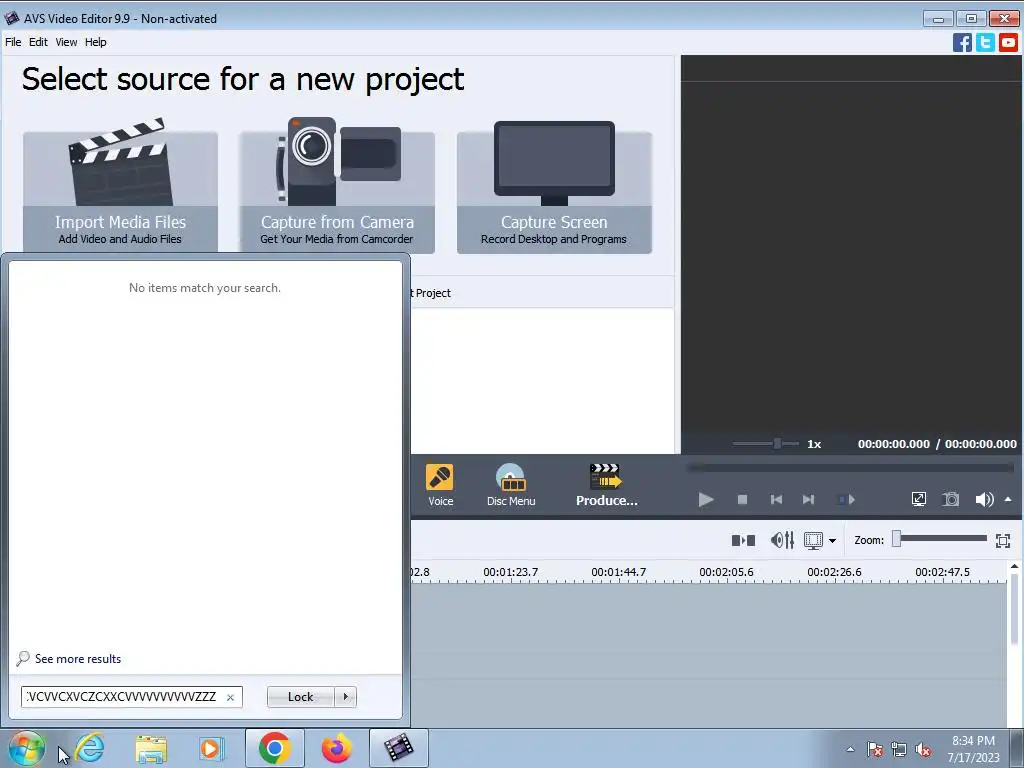Screen dimensions: 1024x768
Task: Mute the preview volume speaker
Action: click(x=984, y=500)
